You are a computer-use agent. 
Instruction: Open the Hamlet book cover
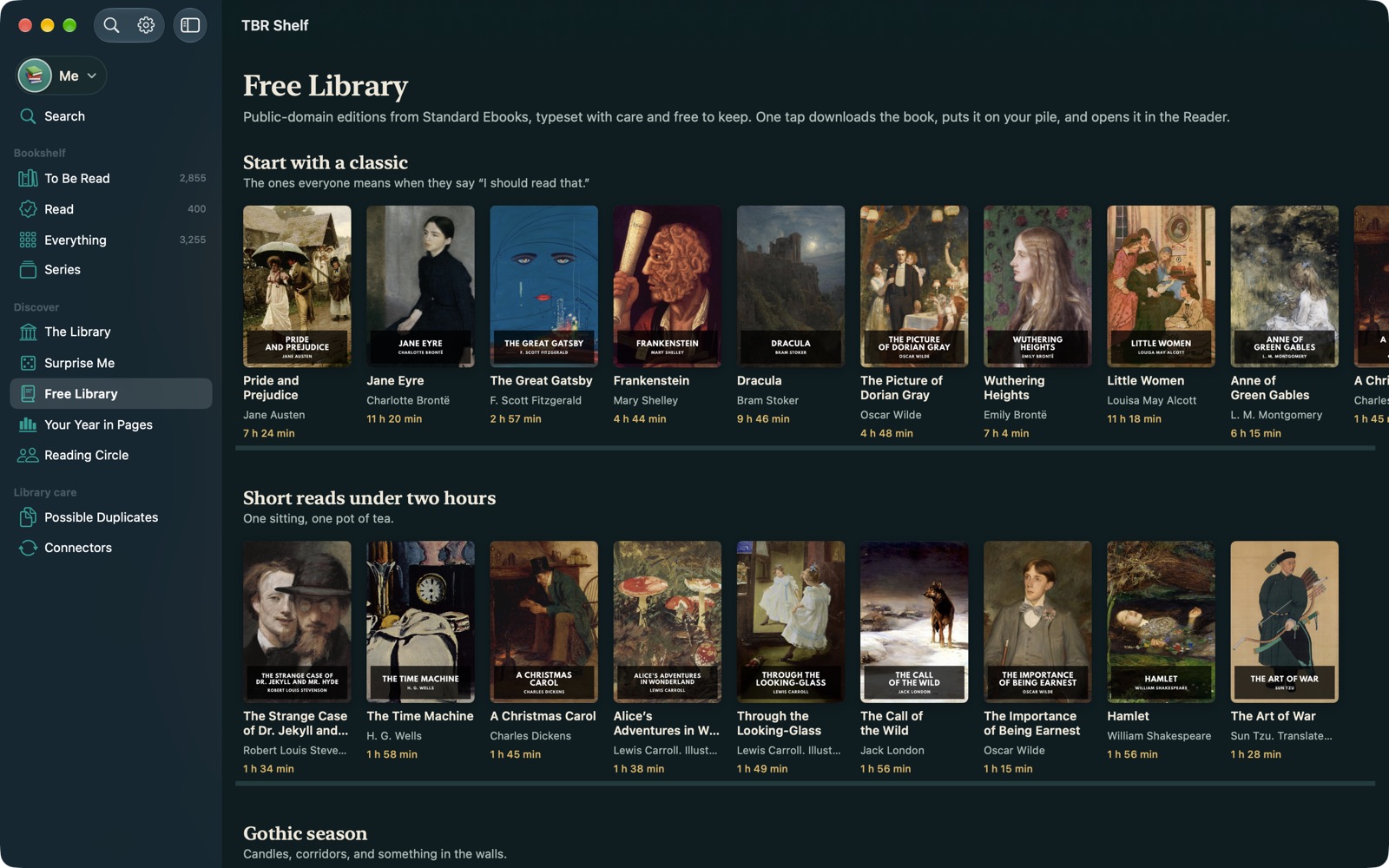click(x=1161, y=621)
